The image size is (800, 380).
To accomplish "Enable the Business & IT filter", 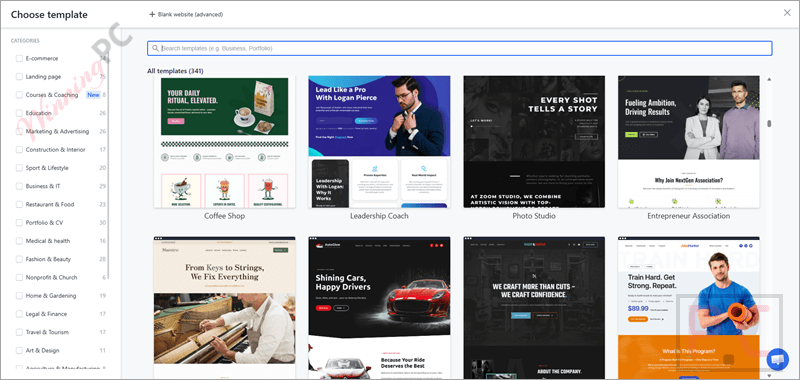I will 19,186.
